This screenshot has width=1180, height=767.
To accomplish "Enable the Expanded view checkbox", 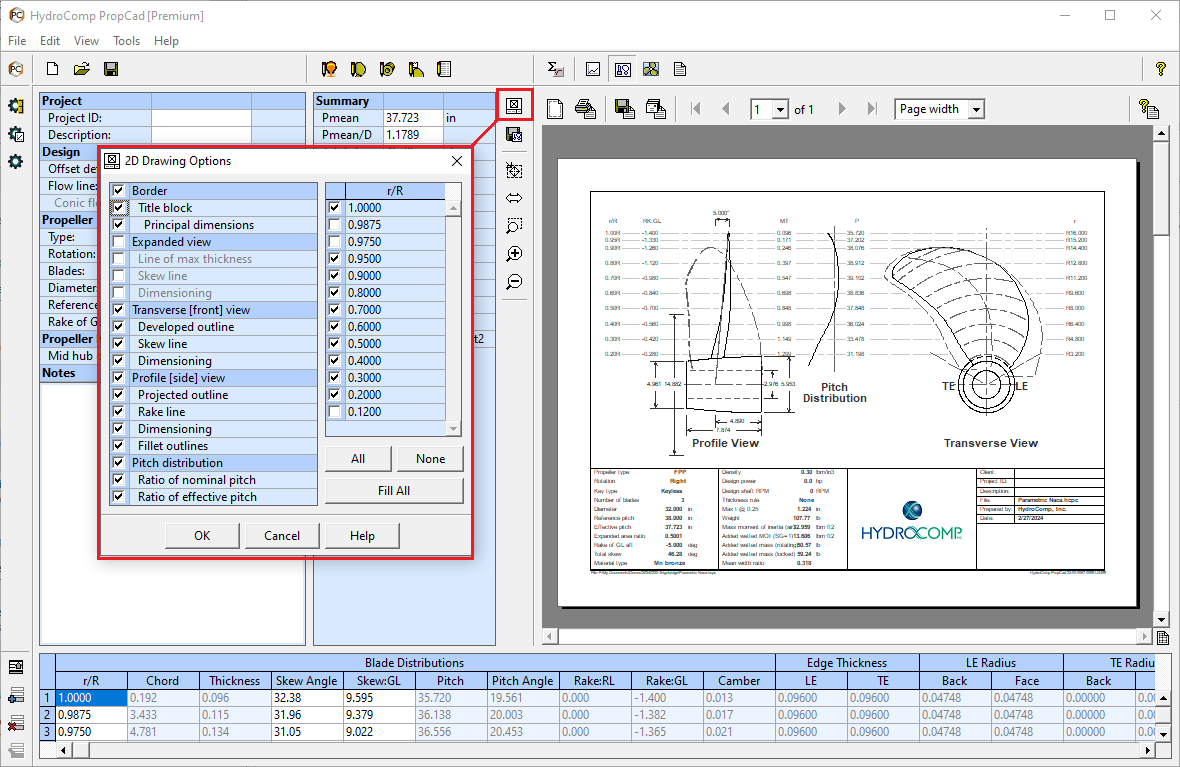I will pos(118,242).
